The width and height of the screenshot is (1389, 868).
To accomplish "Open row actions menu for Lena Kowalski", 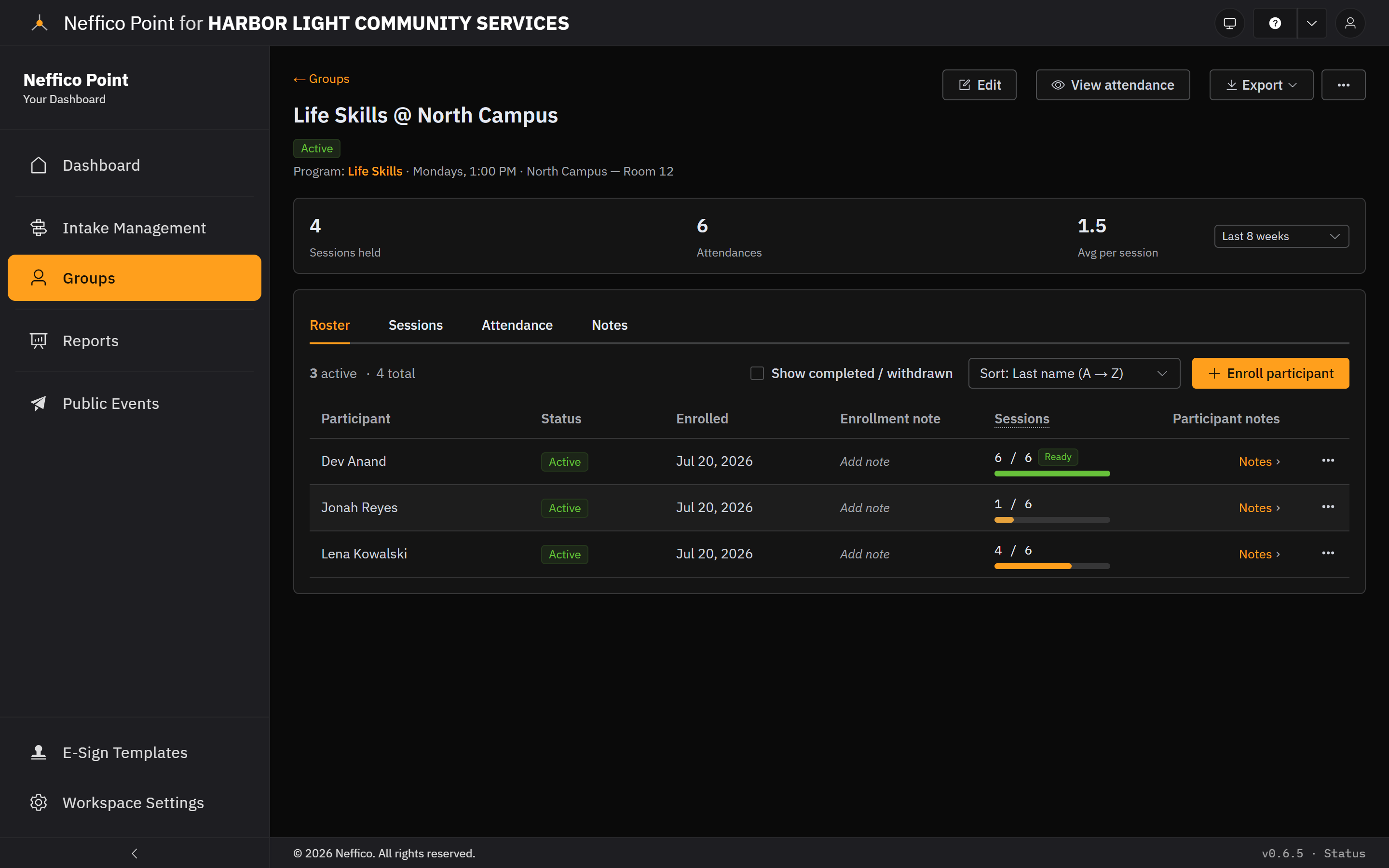I will tap(1328, 554).
